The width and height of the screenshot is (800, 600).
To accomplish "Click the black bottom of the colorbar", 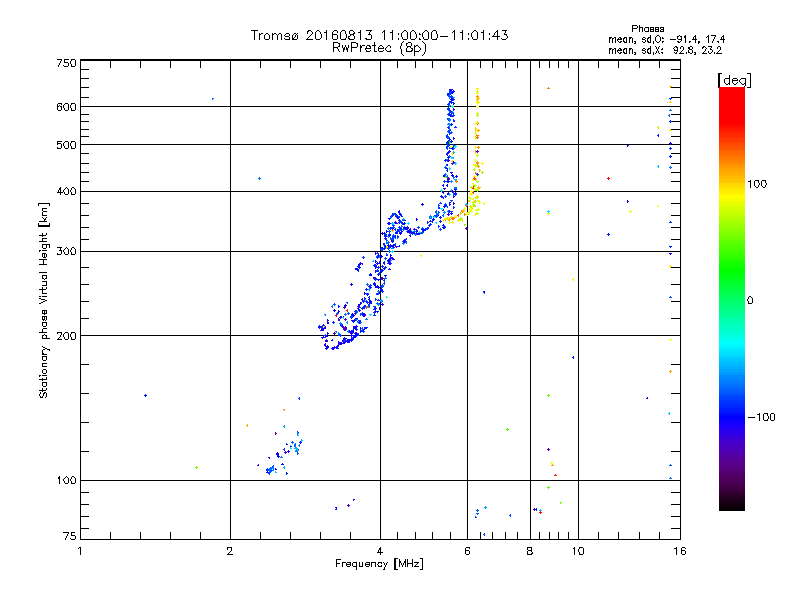I will pos(732,503).
